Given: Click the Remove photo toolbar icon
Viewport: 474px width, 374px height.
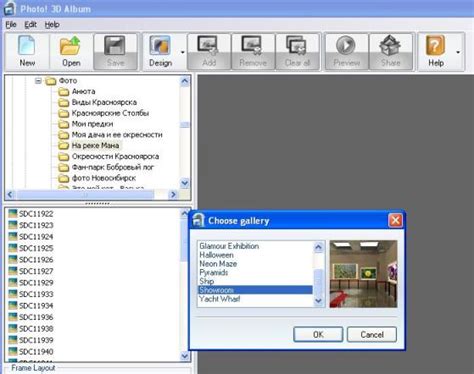Looking at the screenshot, I should [x=253, y=46].
